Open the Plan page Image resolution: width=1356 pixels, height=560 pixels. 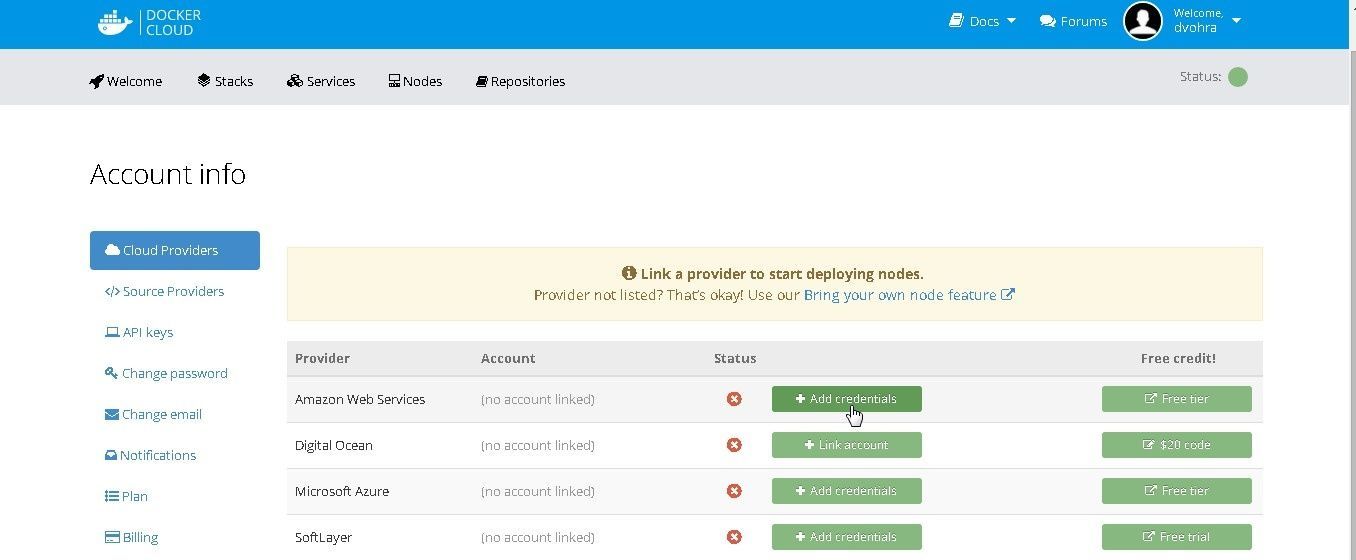pos(126,497)
